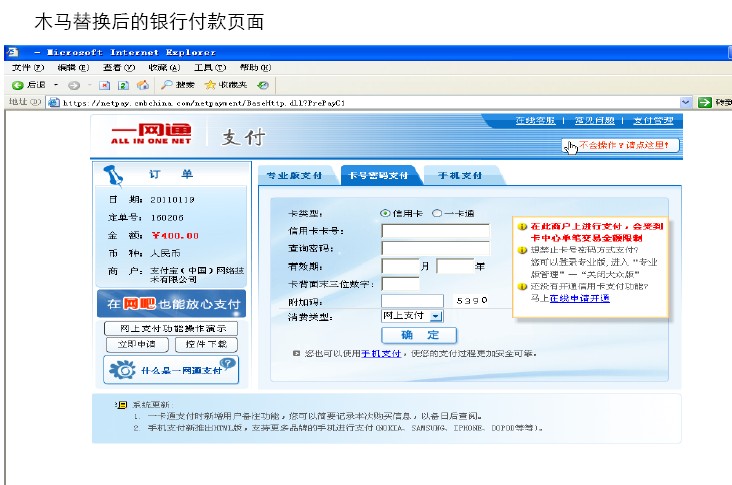Click the 不会操作?请点这里 help button
Image resolution: width=732 pixels, height=485 pixels.
point(620,146)
